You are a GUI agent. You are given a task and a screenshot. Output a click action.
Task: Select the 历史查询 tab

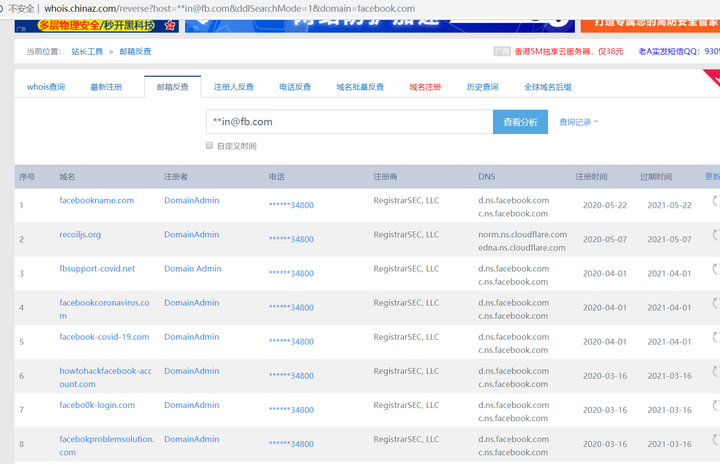482,87
